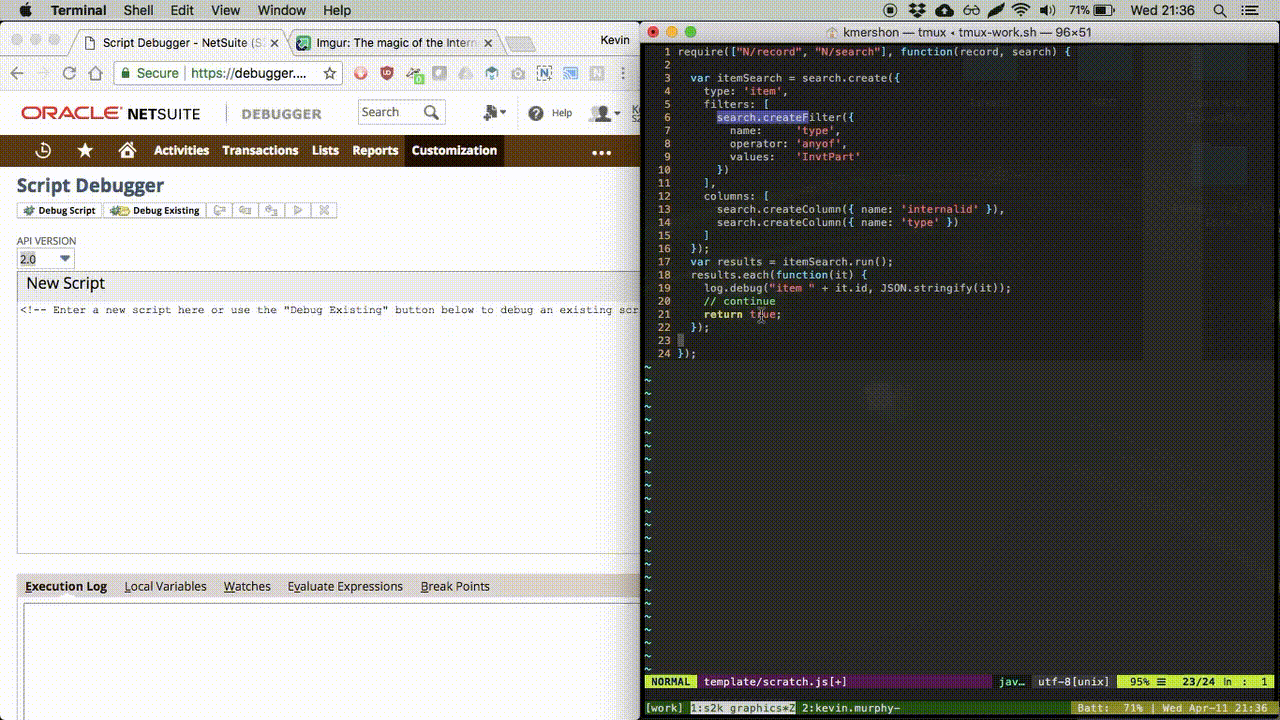Open the Terminal app menu
This screenshot has height=720, width=1280.
(x=78, y=10)
